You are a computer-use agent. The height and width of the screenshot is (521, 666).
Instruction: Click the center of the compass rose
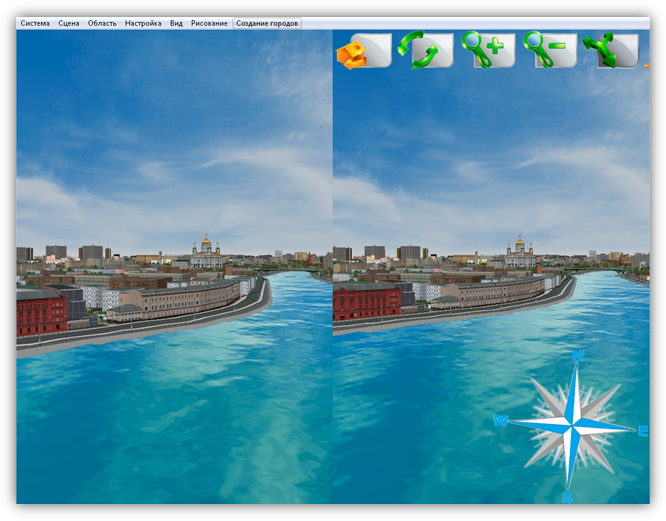tap(573, 426)
